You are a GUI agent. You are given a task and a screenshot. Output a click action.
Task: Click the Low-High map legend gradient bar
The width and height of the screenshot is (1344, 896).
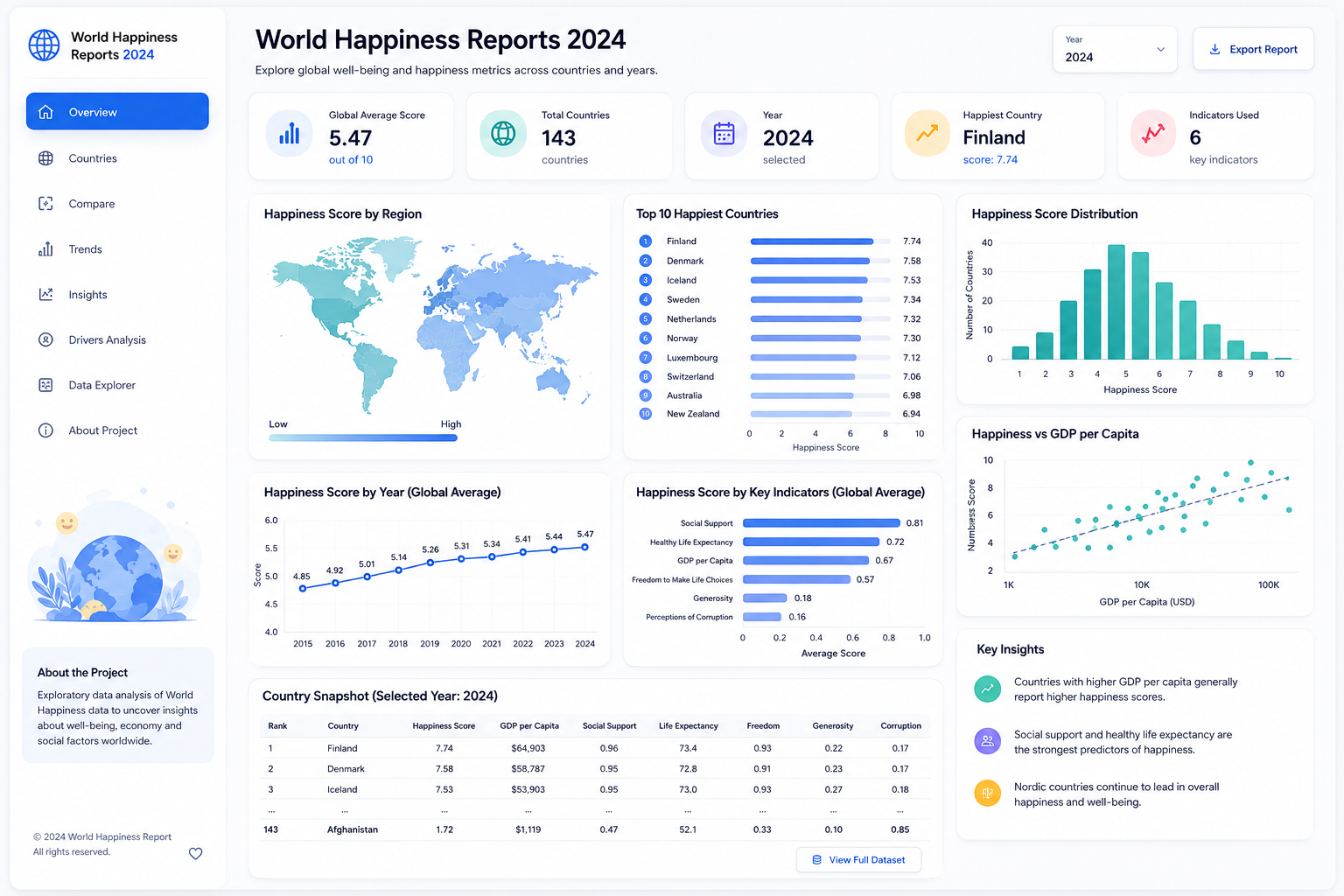point(363,437)
